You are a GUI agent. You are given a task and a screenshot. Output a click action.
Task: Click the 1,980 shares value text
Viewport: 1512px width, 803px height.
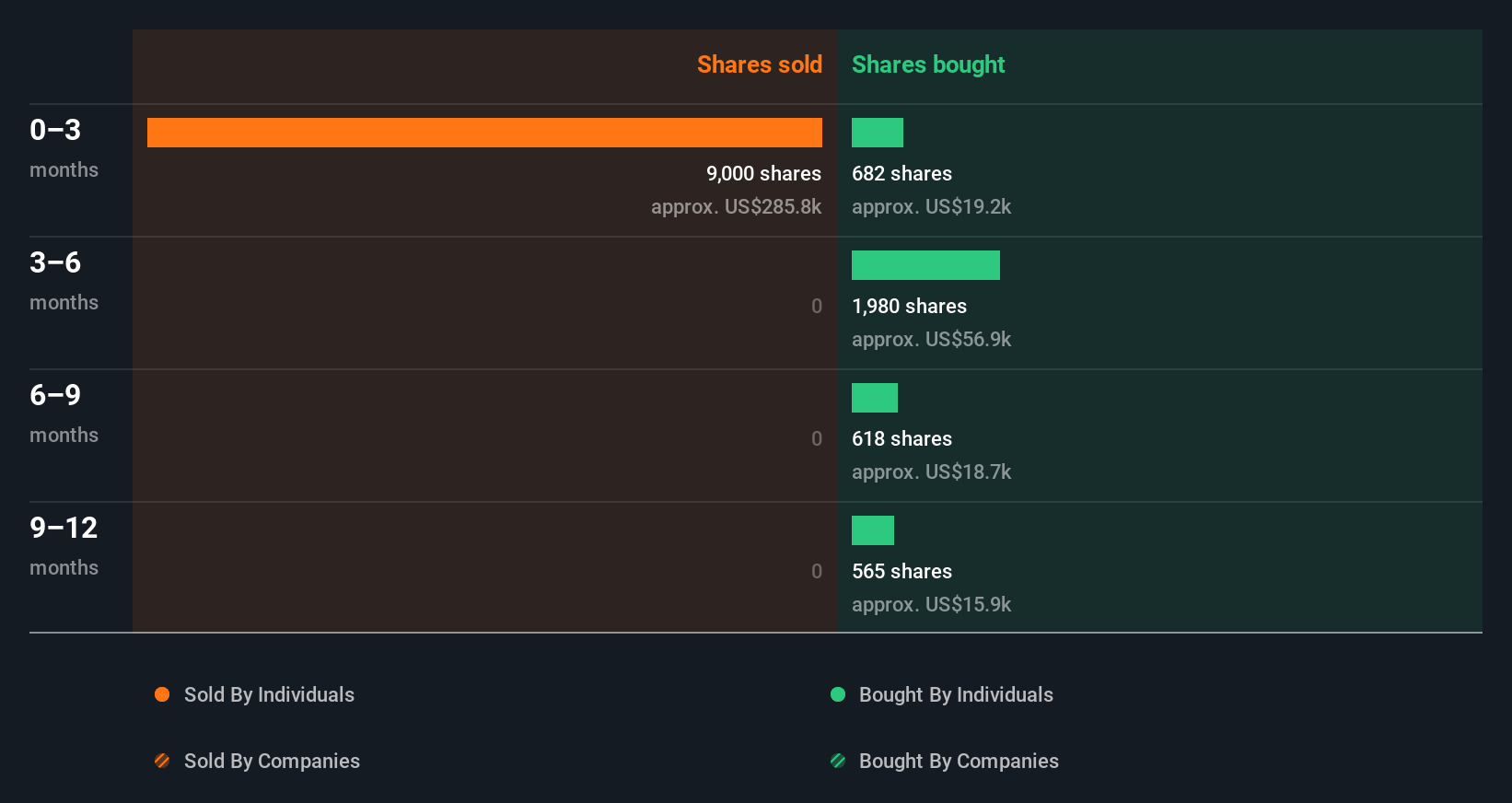(x=909, y=306)
